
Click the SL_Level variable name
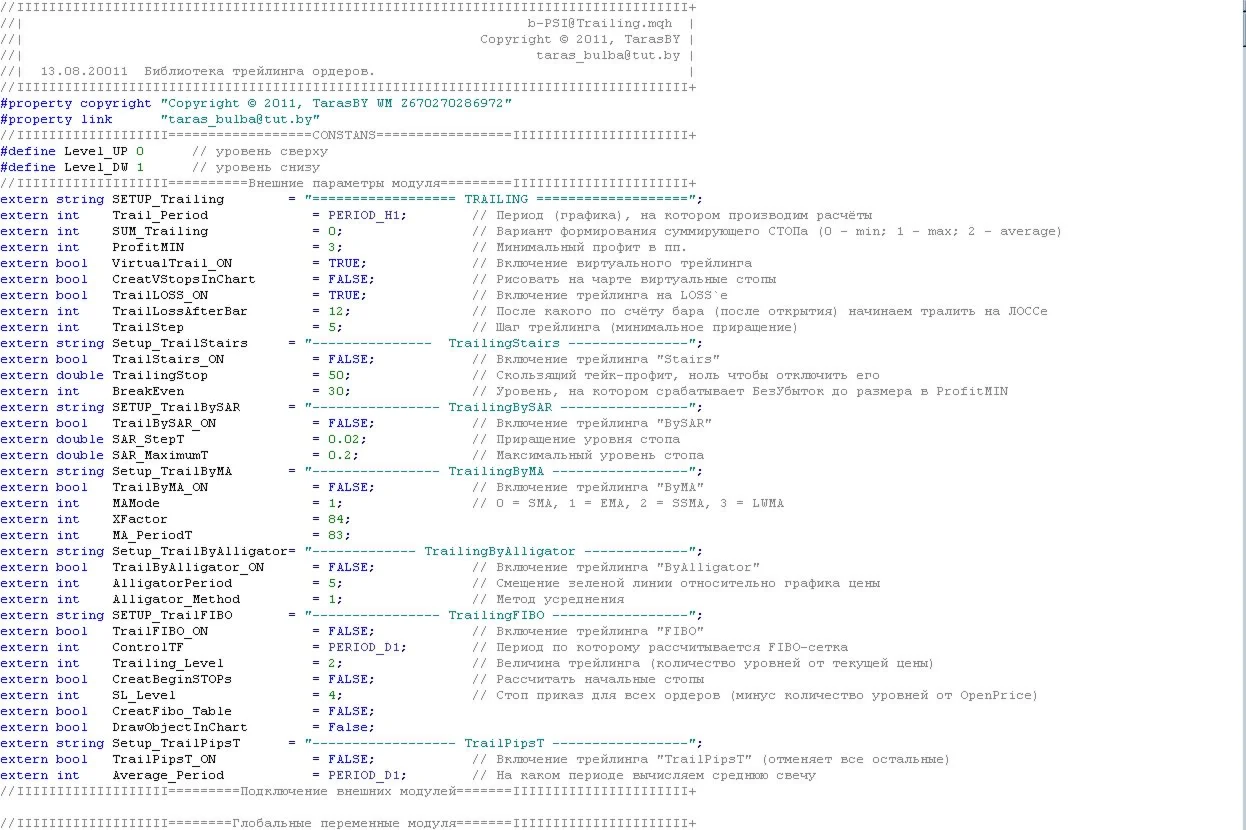tap(144, 695)
